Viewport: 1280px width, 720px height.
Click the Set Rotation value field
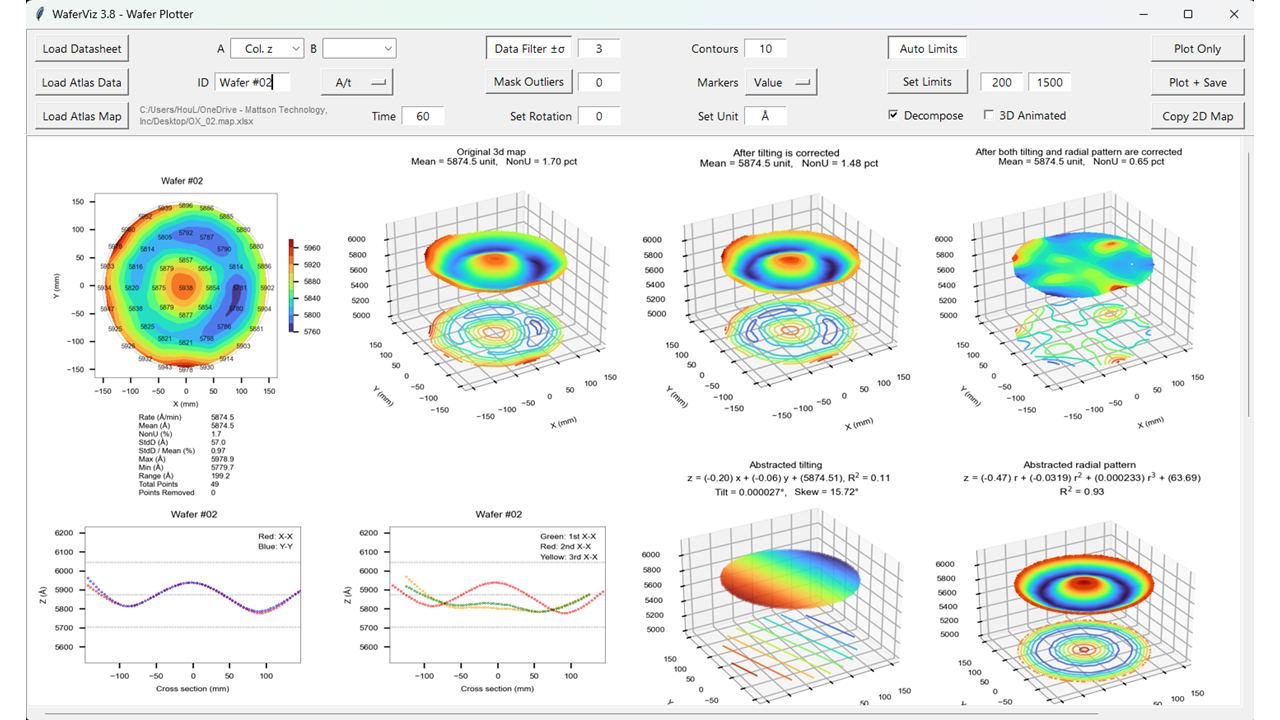point(599,116)
